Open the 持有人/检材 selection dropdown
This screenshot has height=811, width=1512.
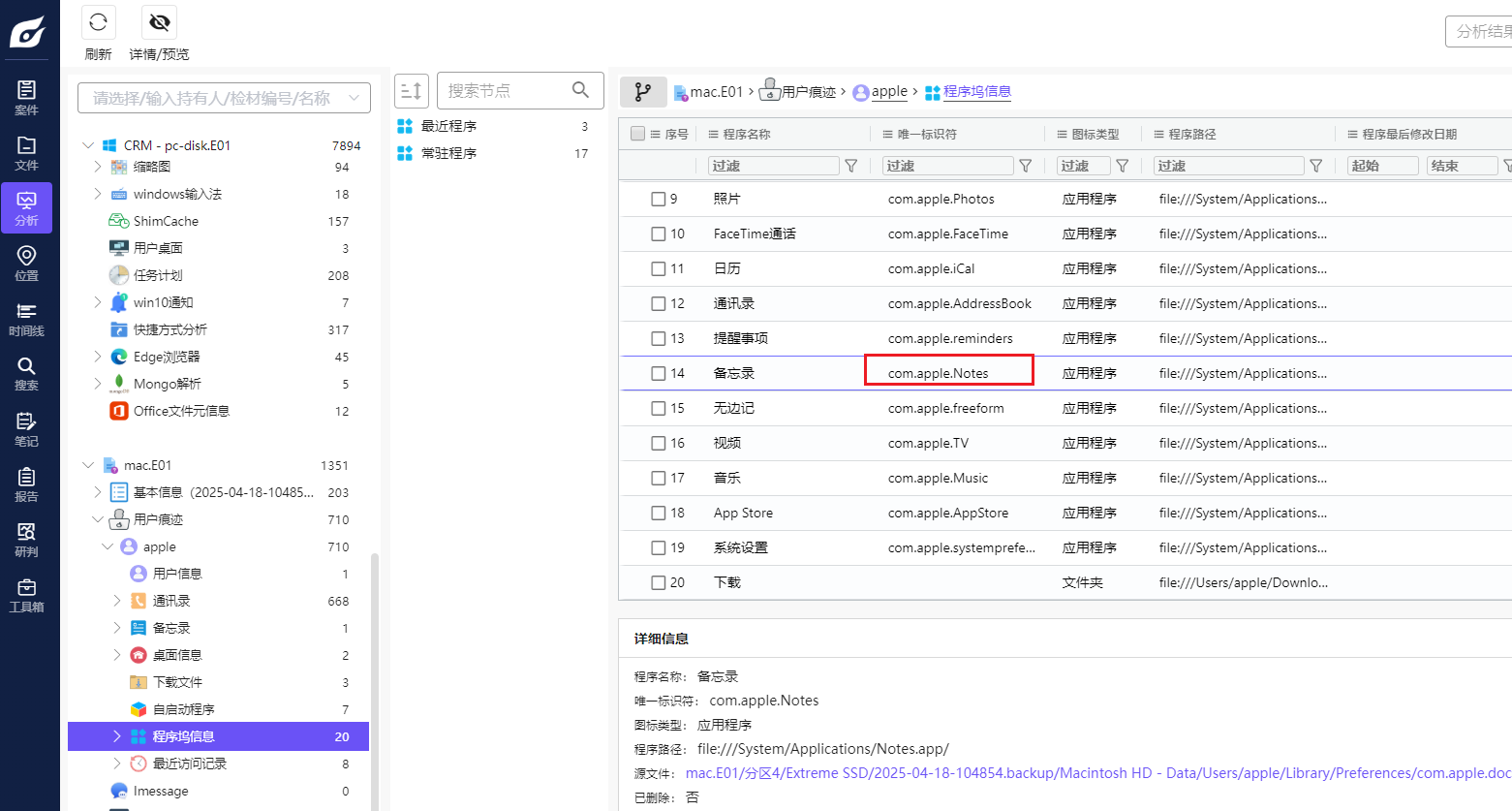224,98
